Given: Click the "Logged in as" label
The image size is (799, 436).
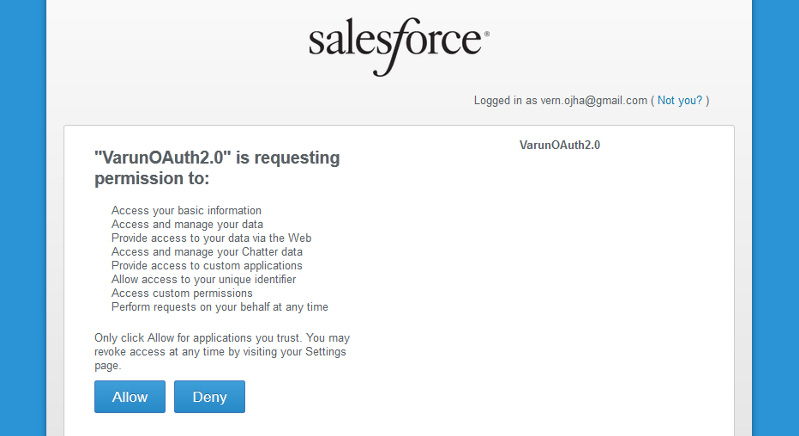Looking at the screenshot, I should click(x=506, y=100).
